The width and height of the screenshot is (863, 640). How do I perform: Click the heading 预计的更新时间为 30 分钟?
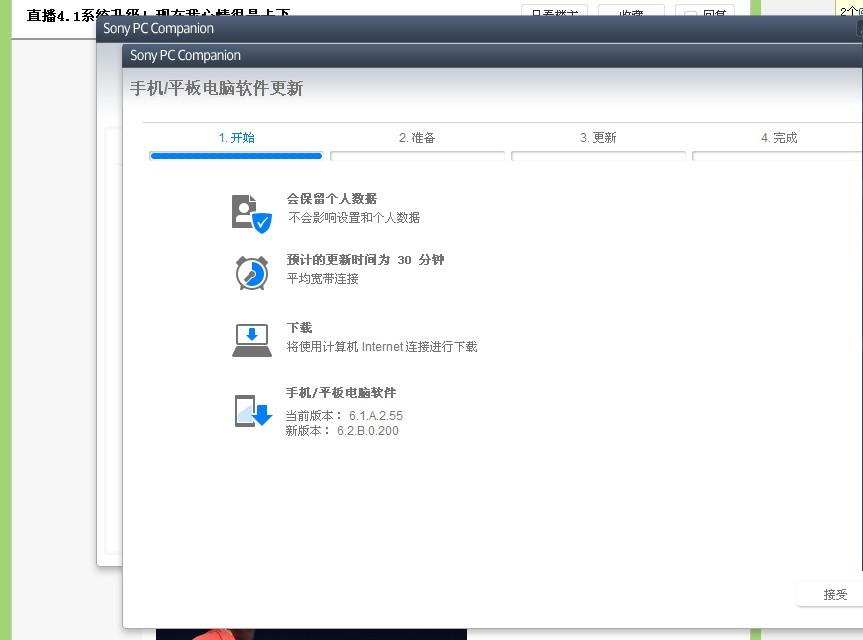click(x=365, y=260)
